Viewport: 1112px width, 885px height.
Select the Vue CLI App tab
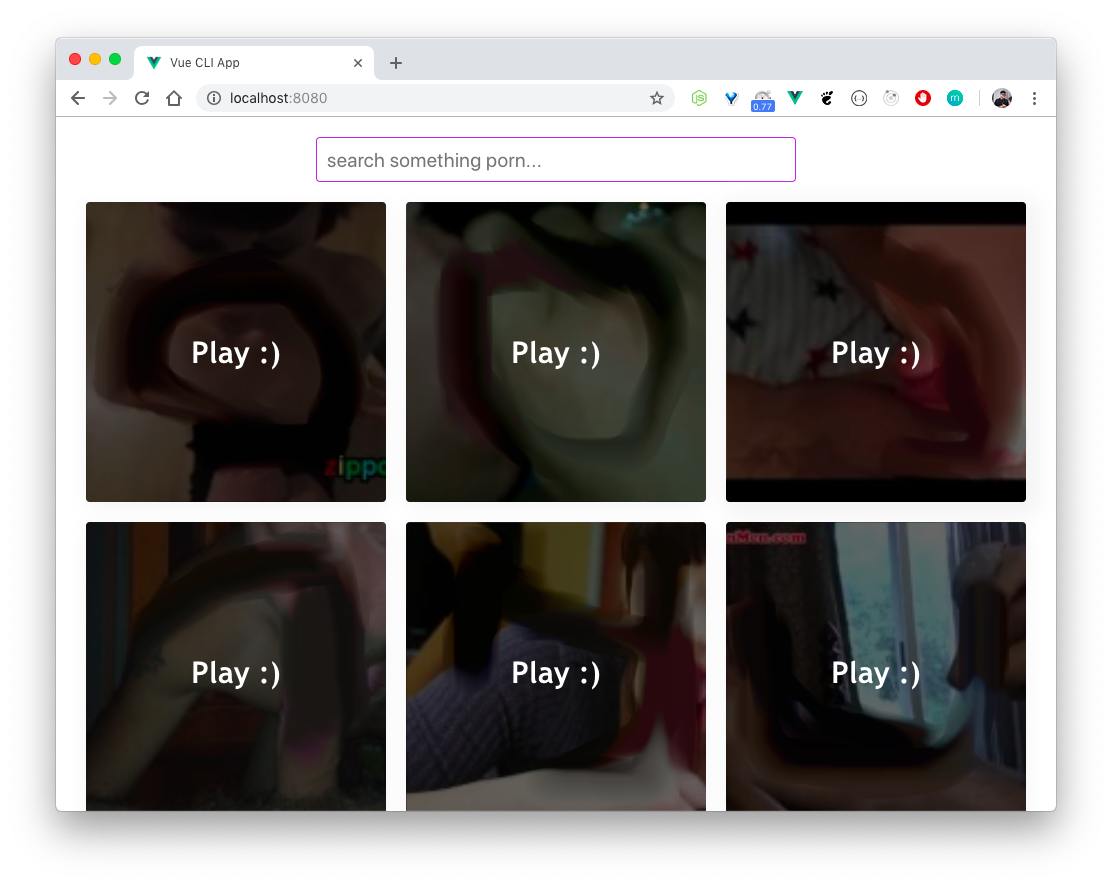coord(254,62)
